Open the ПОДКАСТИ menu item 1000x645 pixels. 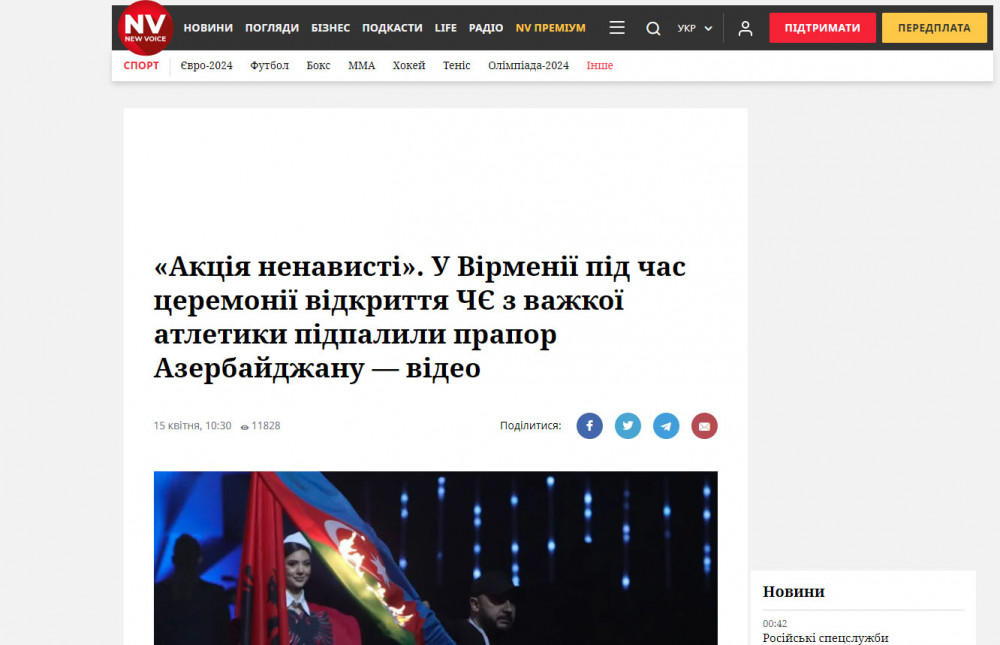pos(392,28)
